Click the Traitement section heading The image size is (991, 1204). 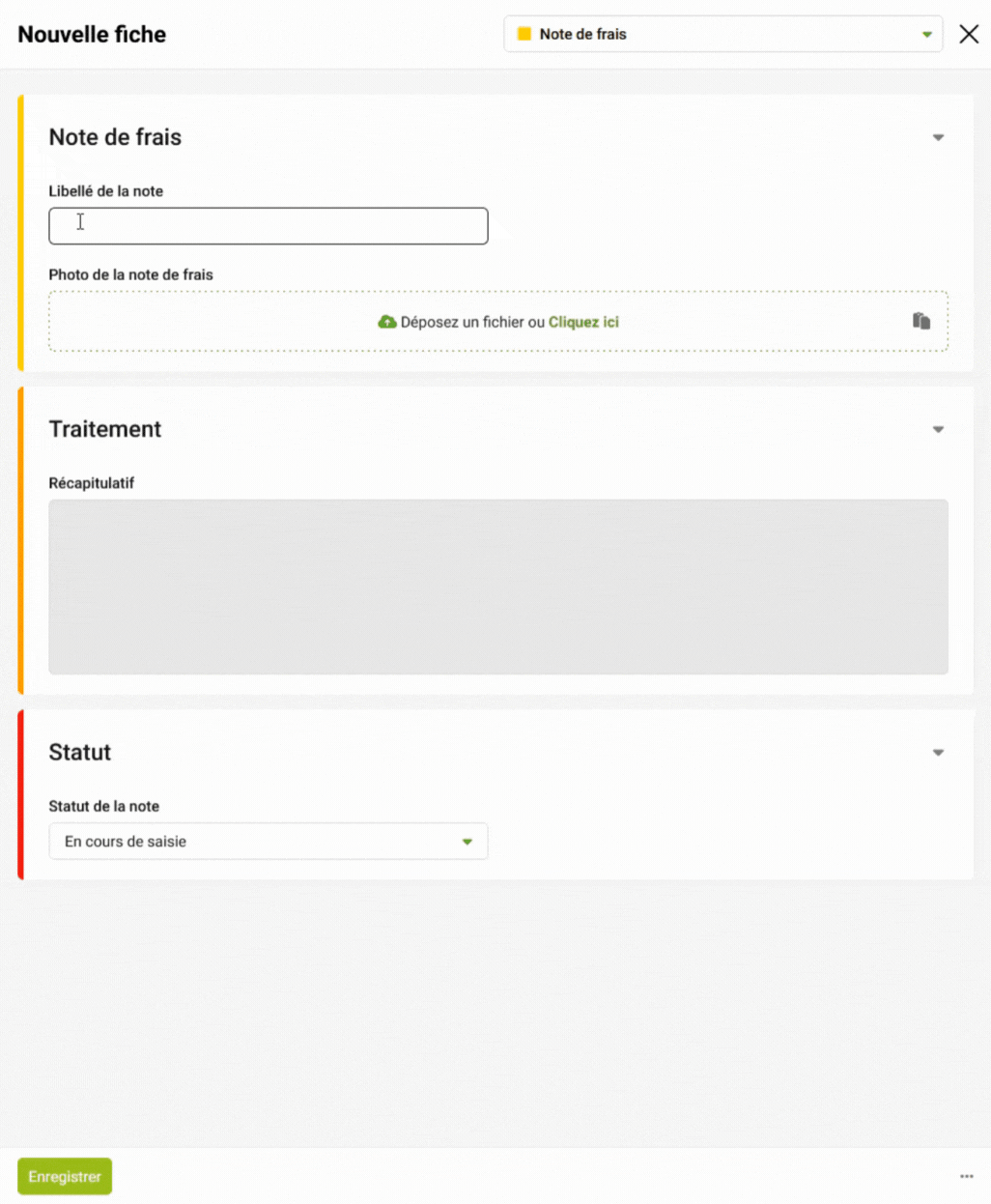(105, 429)
